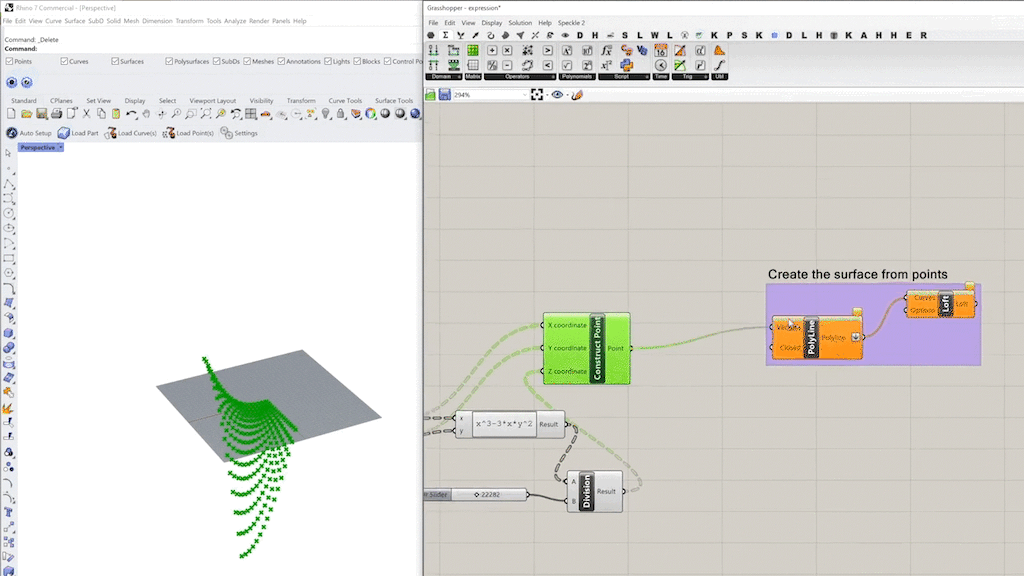Click the sketch brush icon on canvas toolbar
The image size is (1024, 576).
point(577,95)
